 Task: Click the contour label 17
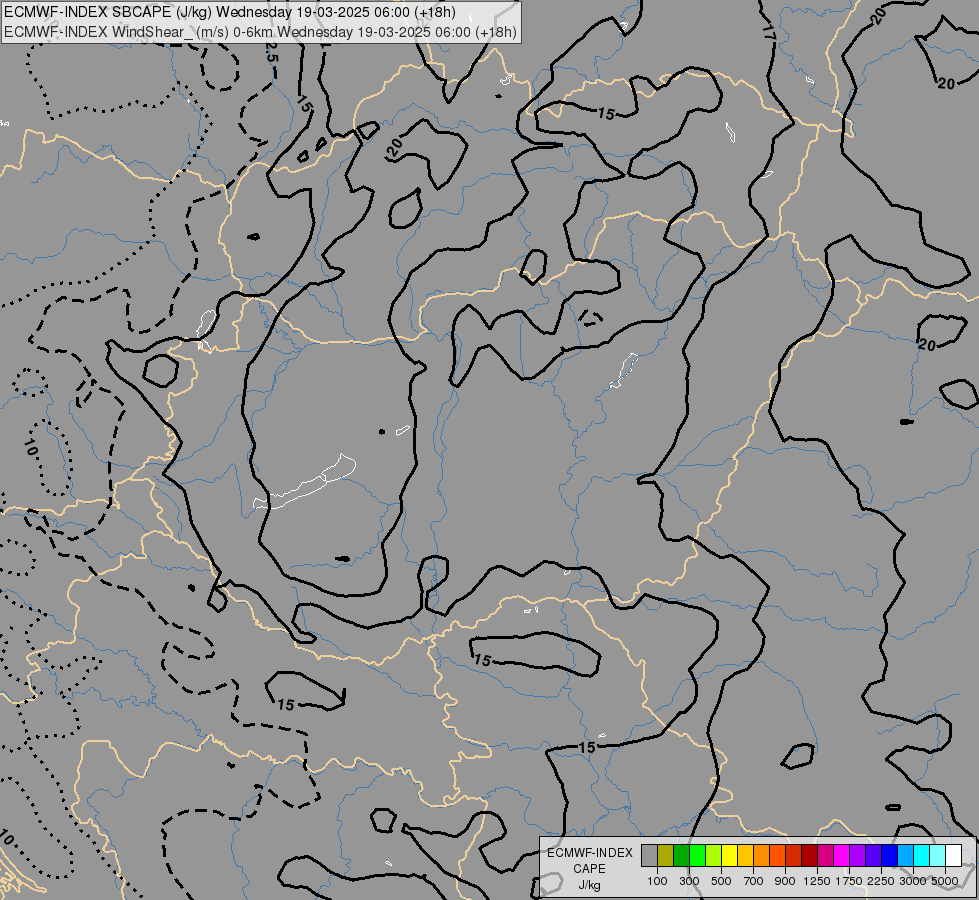(769, 33)
